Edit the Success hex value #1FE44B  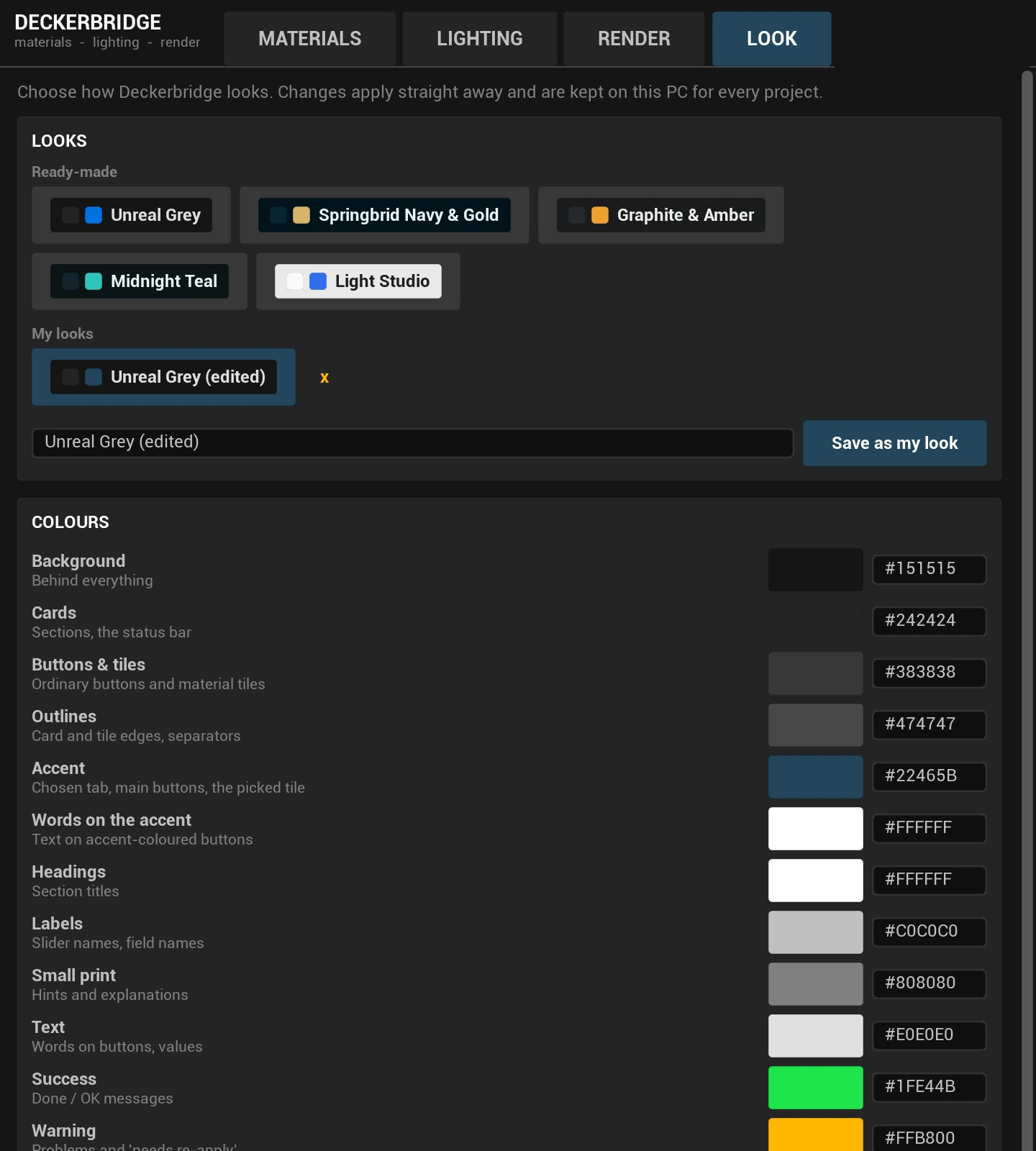pos(929,1087)
